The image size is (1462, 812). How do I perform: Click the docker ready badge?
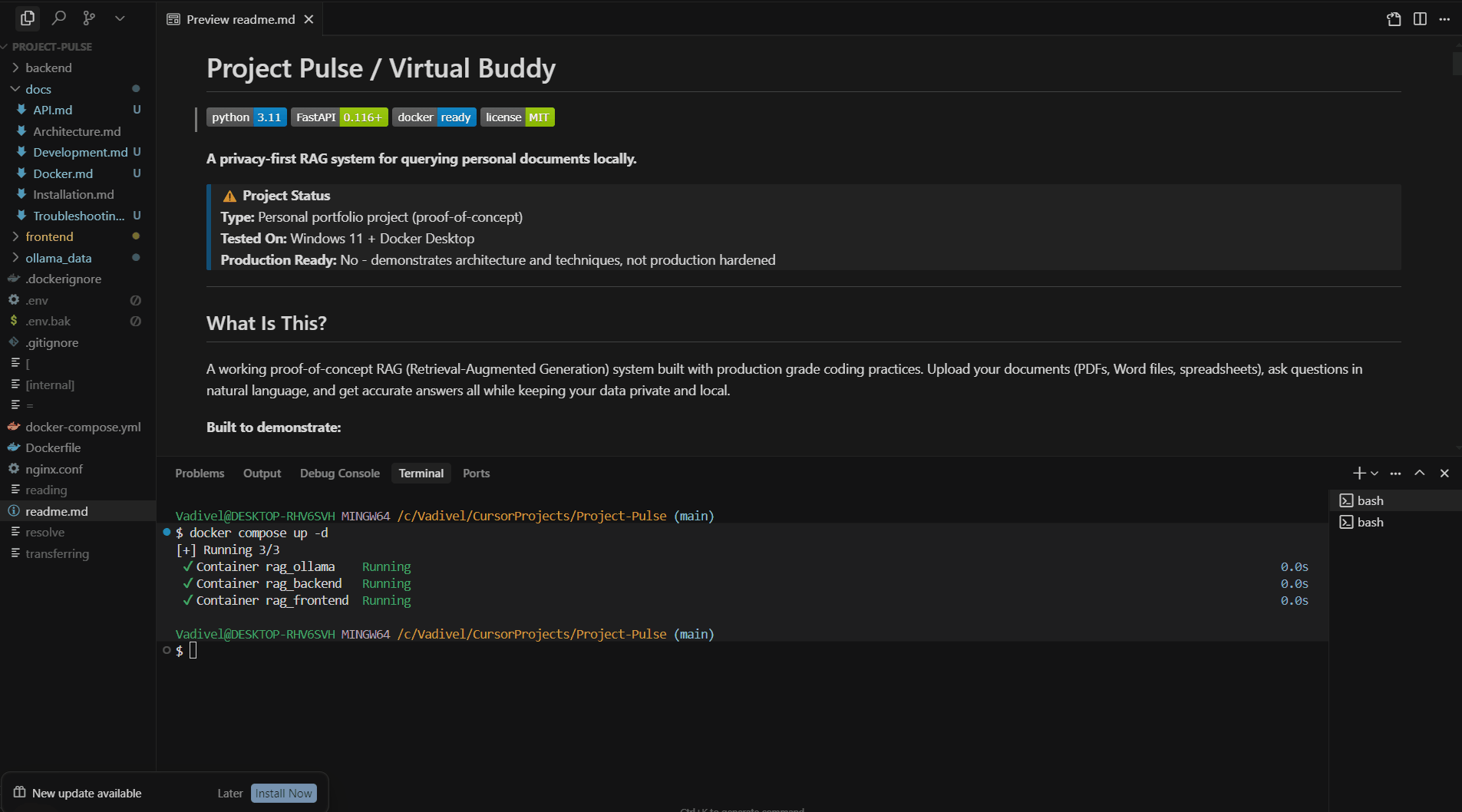[x=434, y=117]
